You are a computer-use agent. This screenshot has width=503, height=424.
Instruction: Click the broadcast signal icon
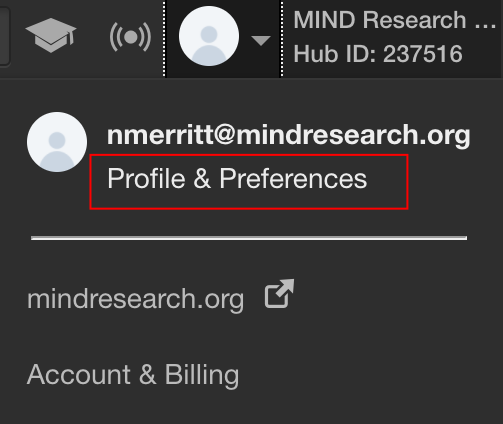point(130,37)
